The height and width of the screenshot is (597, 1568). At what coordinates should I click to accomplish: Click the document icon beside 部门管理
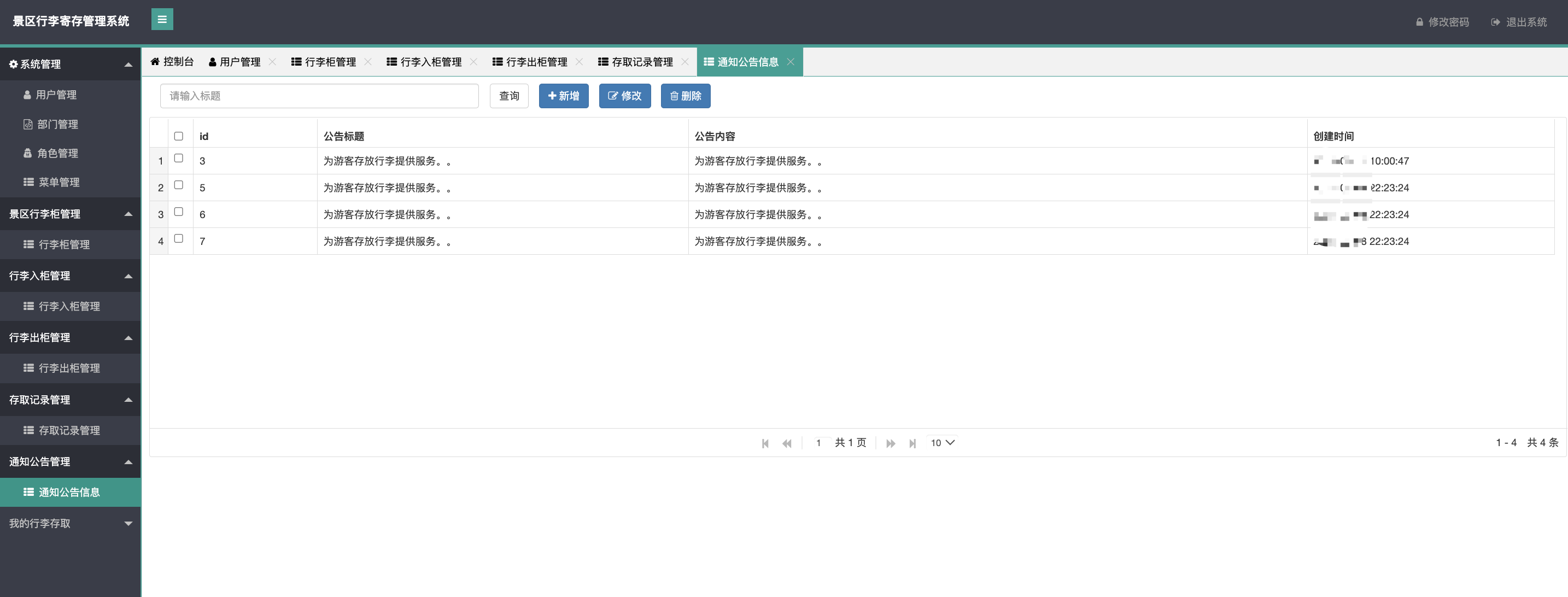(x=28, y=124)
